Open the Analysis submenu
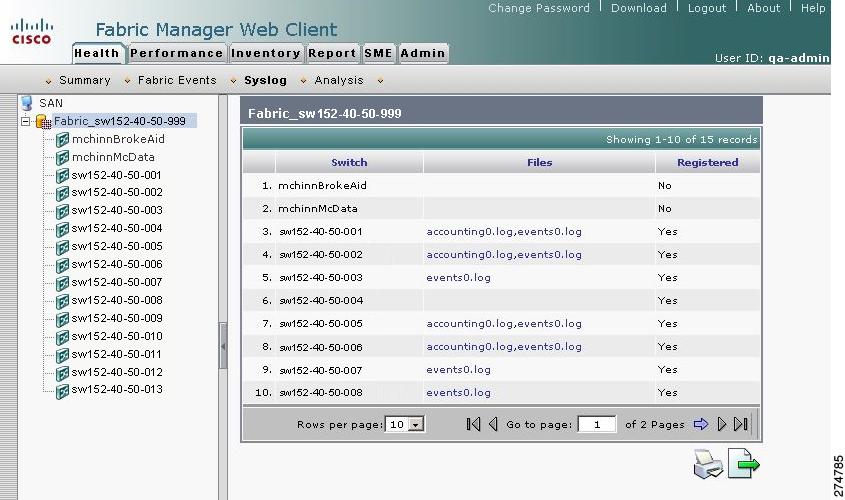Viewport: 845px width, 500px height. tap(339, 80)
